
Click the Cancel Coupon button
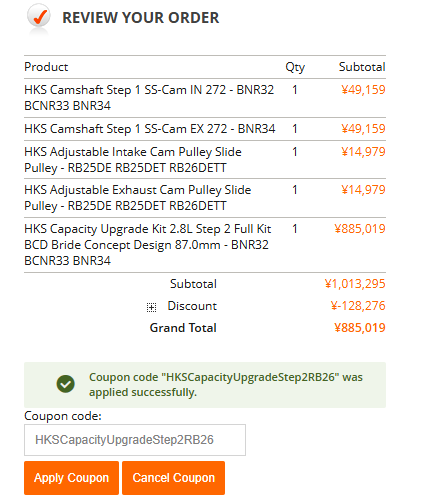click(173, 478)
